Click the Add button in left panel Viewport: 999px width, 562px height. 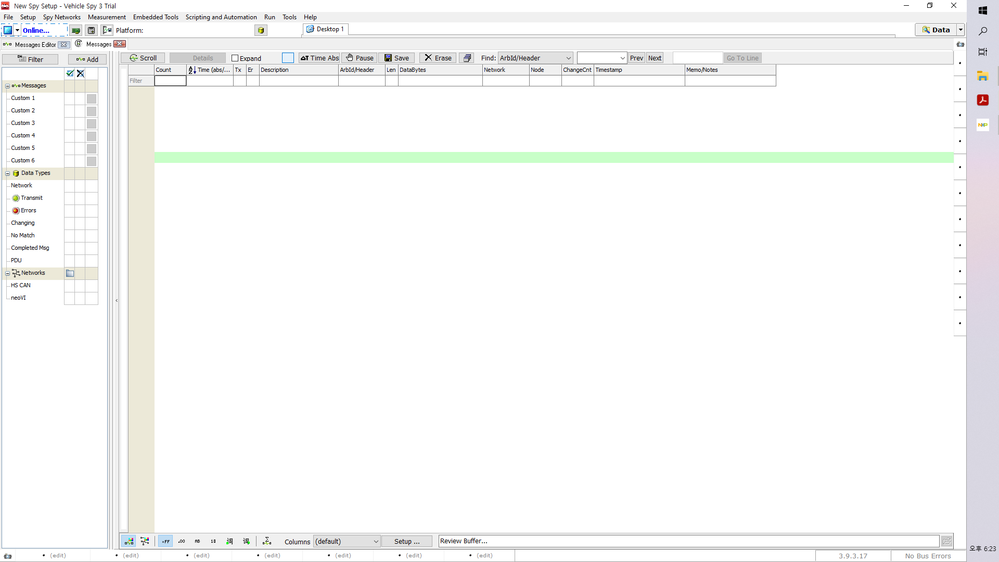[87, 59]
